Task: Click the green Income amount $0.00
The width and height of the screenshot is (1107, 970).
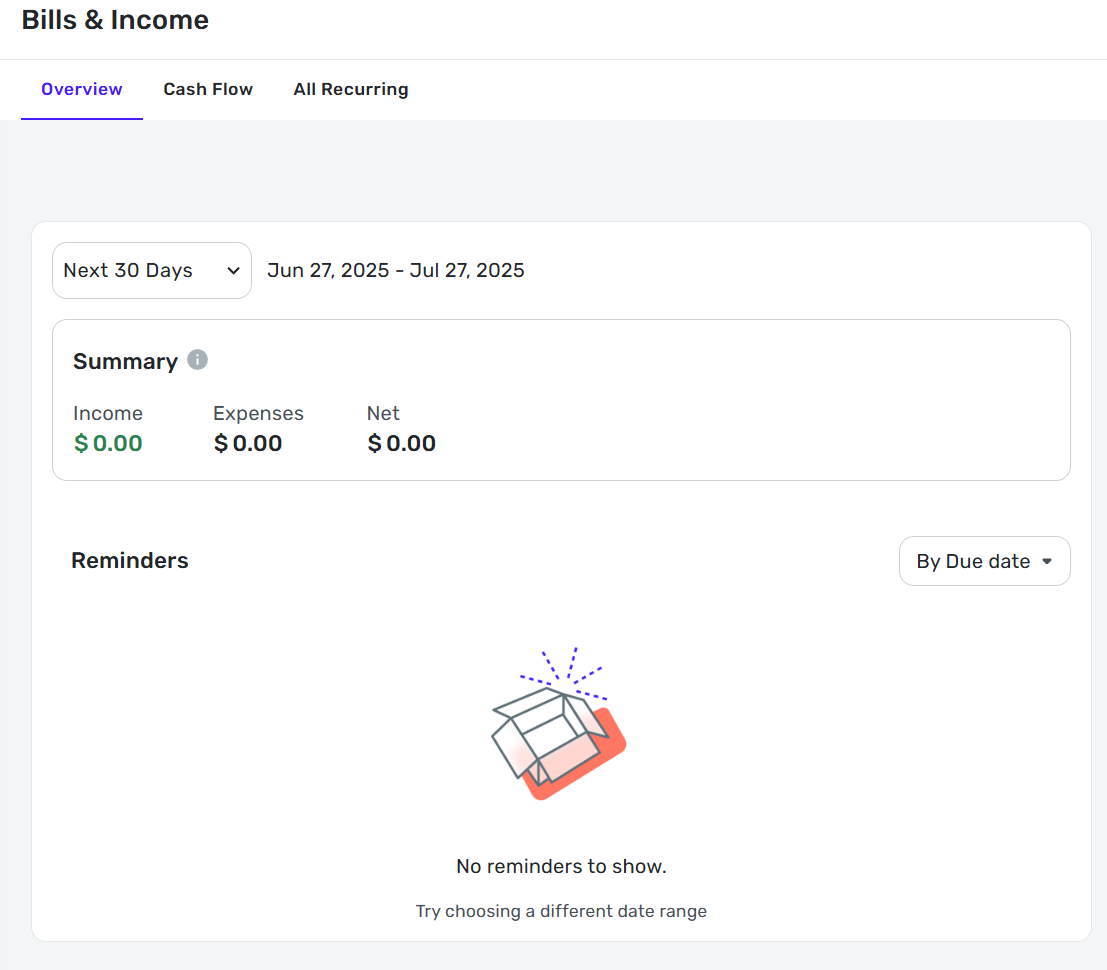Action: coord(108,444)
